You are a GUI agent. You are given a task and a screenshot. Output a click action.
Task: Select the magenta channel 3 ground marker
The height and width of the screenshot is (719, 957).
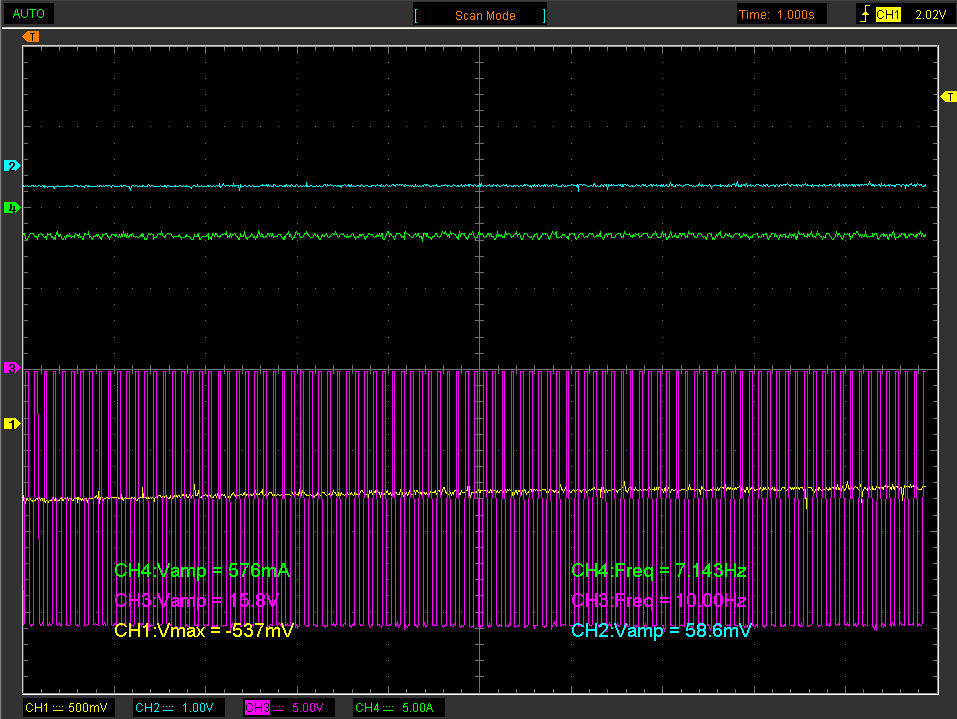point(12,368)
